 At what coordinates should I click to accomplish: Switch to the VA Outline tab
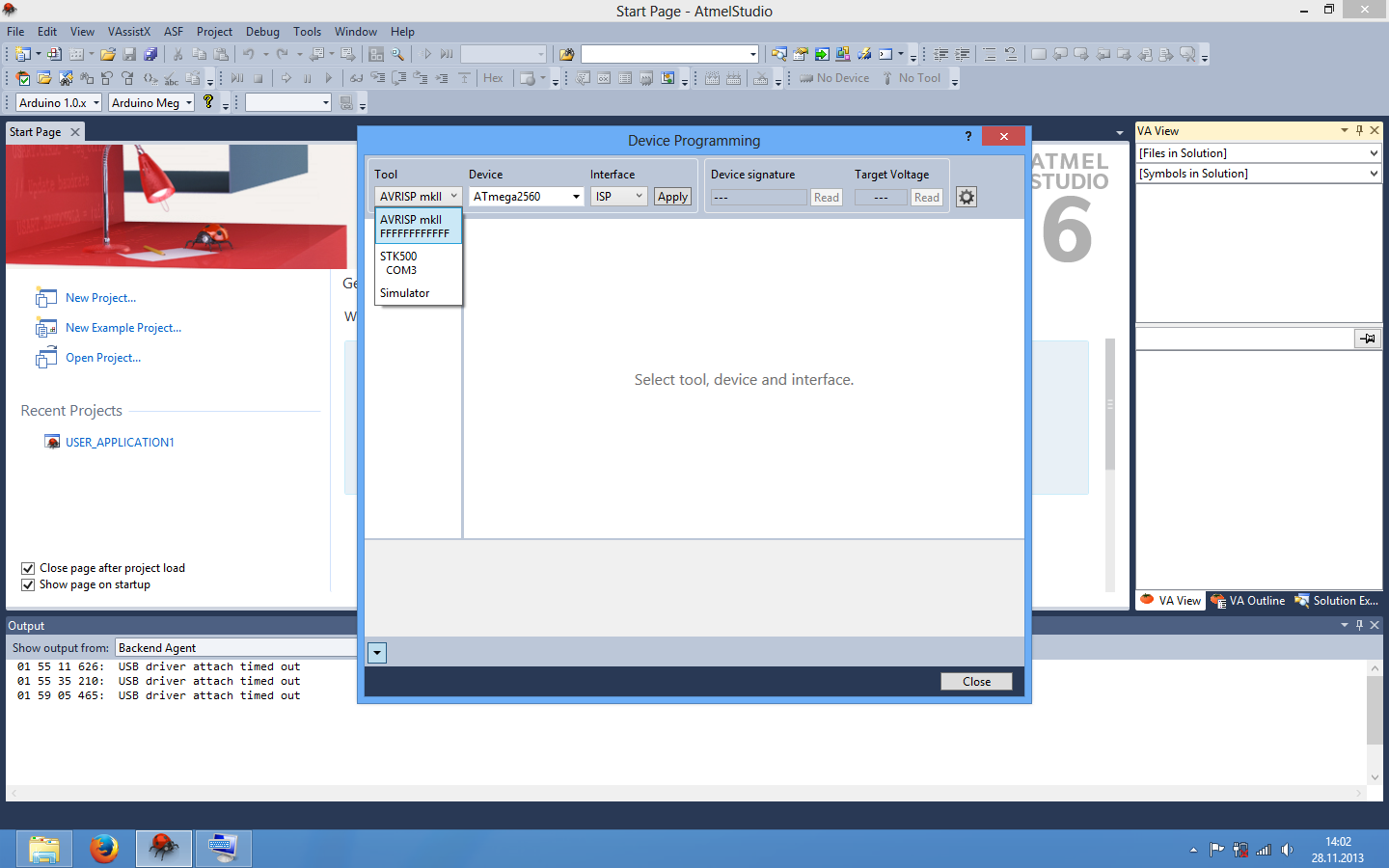tap(1248, 601)
